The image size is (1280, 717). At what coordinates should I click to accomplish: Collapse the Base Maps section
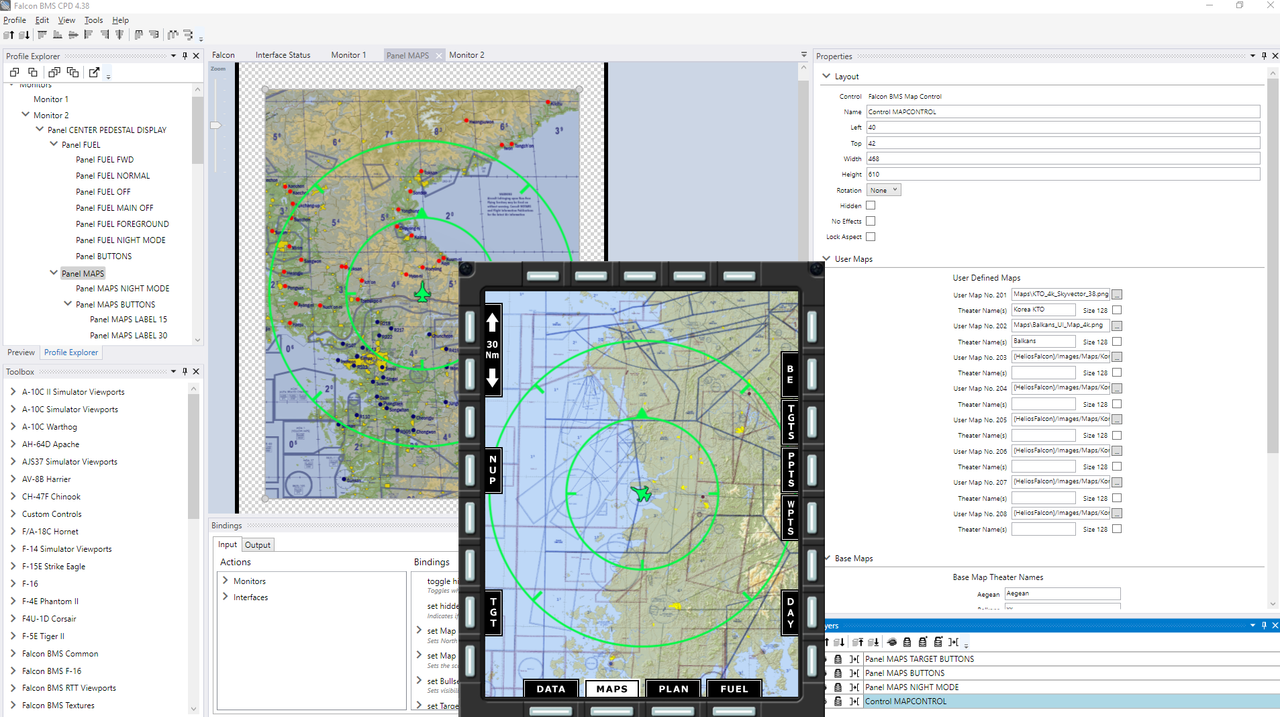point(826,558)
